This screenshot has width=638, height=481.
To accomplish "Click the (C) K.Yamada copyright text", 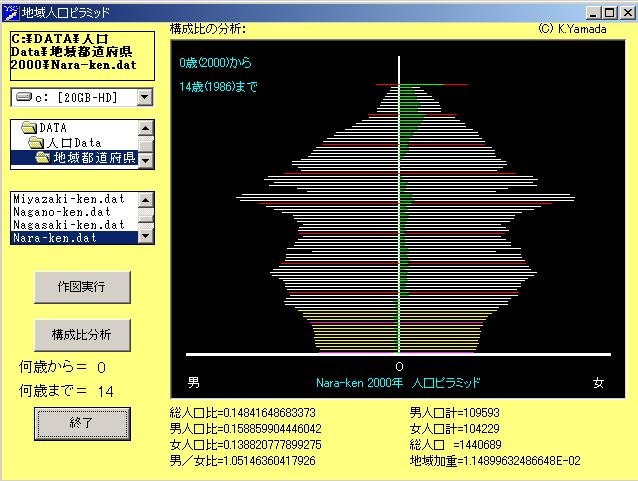I will 572,29.
